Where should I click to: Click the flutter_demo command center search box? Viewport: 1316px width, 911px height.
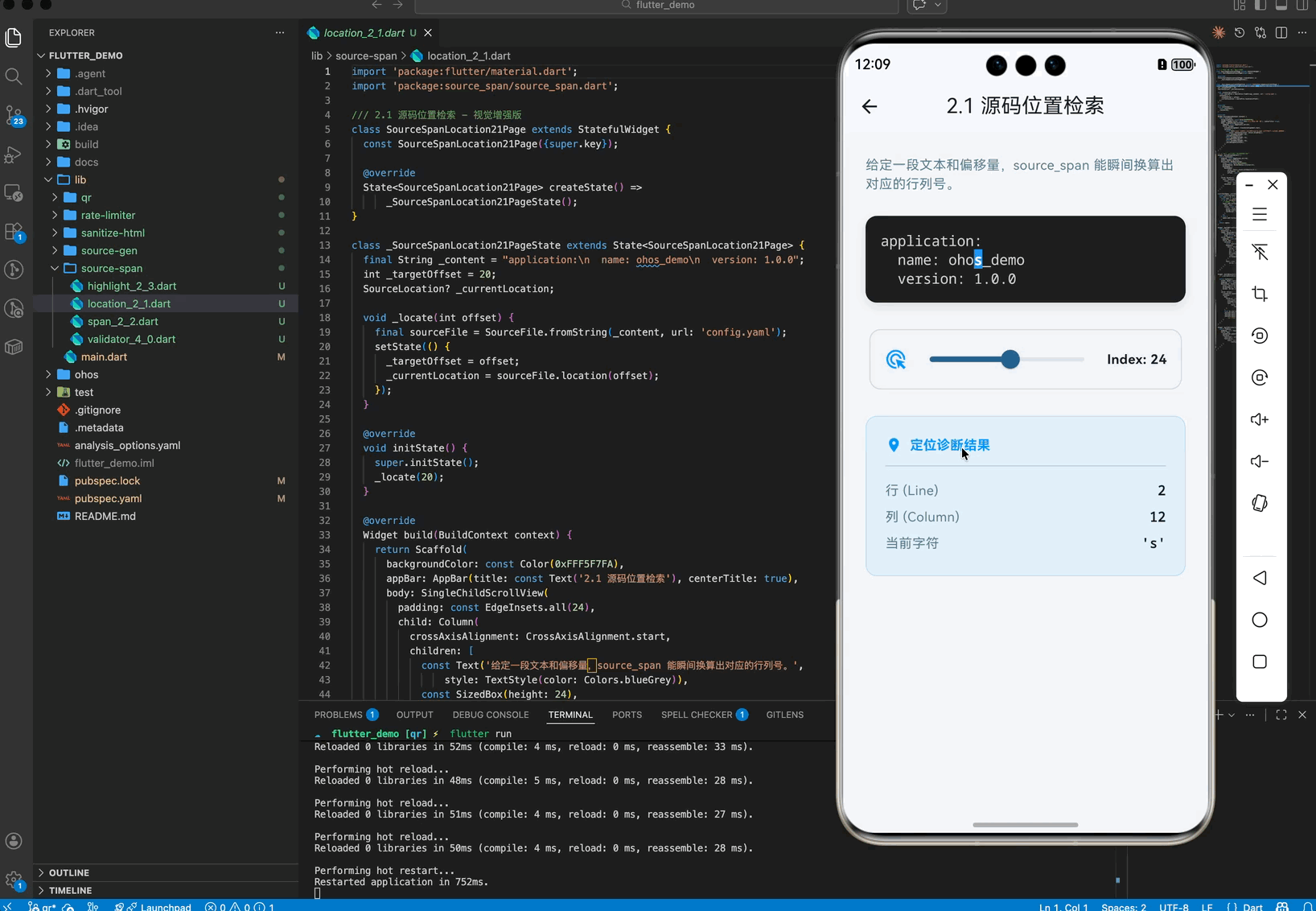pyautogui.click(x=656, y=5)
